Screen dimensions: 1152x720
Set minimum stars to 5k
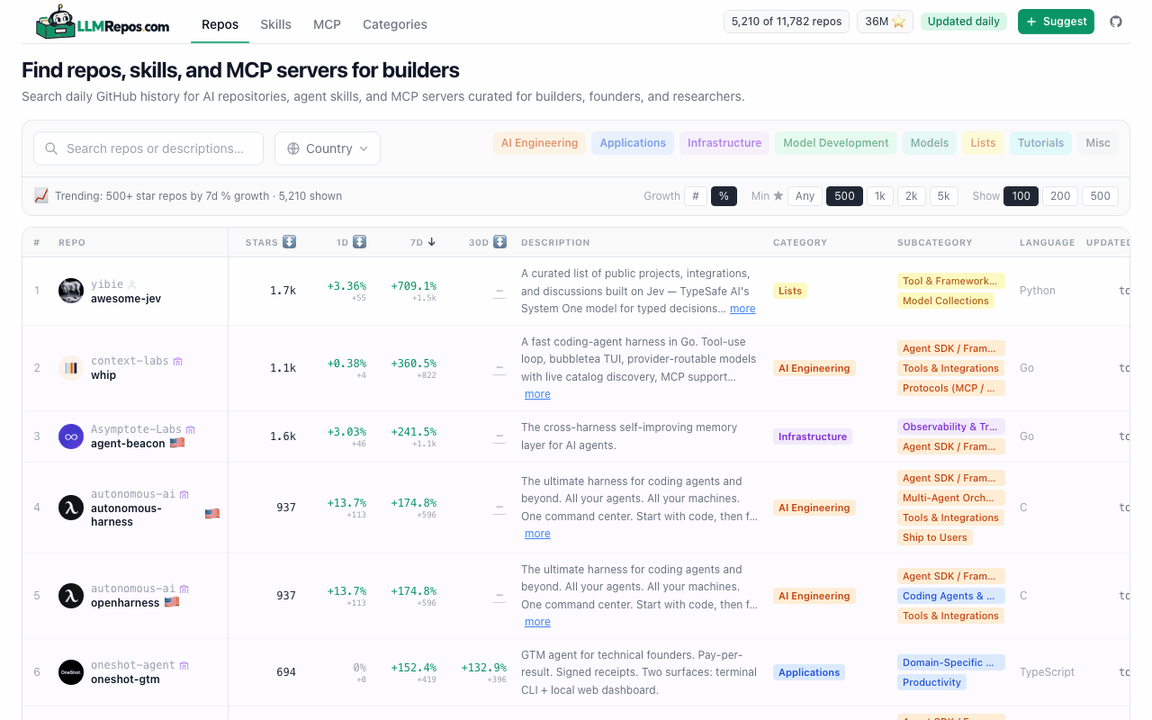pyautogui.click(x=943, y=196)
